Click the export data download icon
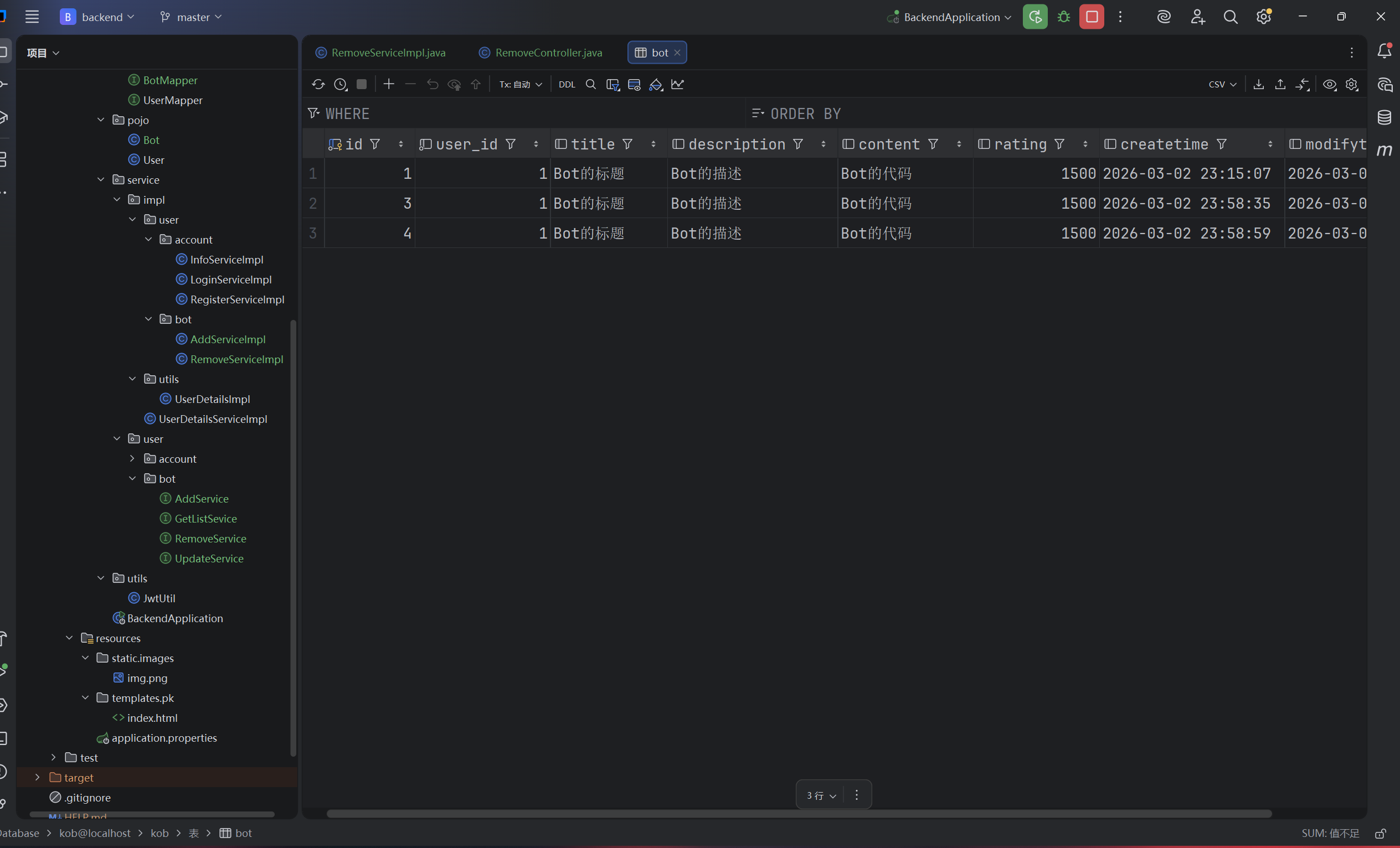This screenshot has height=848, width=1400. [x=1259, y=85]
